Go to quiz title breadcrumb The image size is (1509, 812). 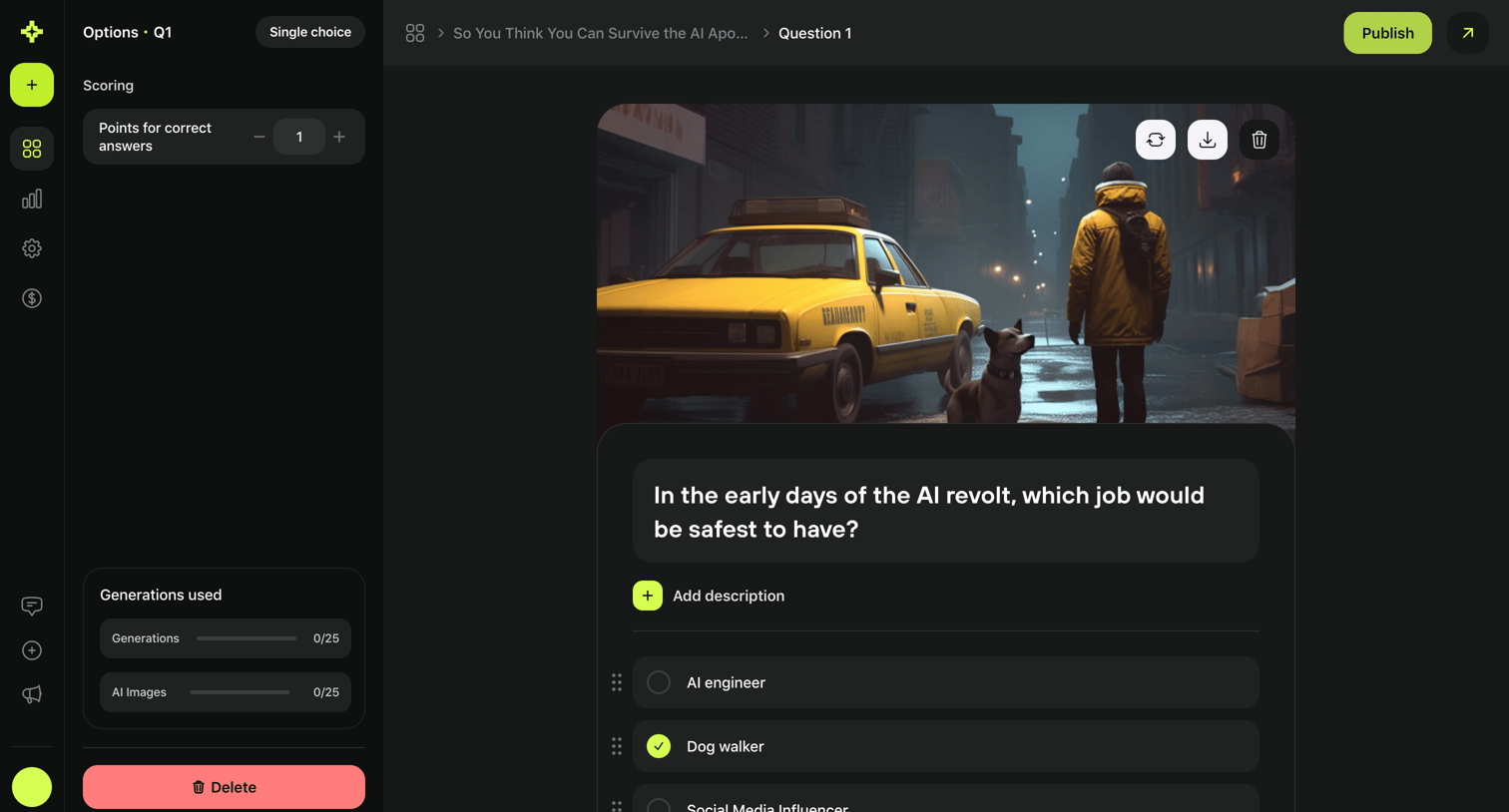(601, 33)
